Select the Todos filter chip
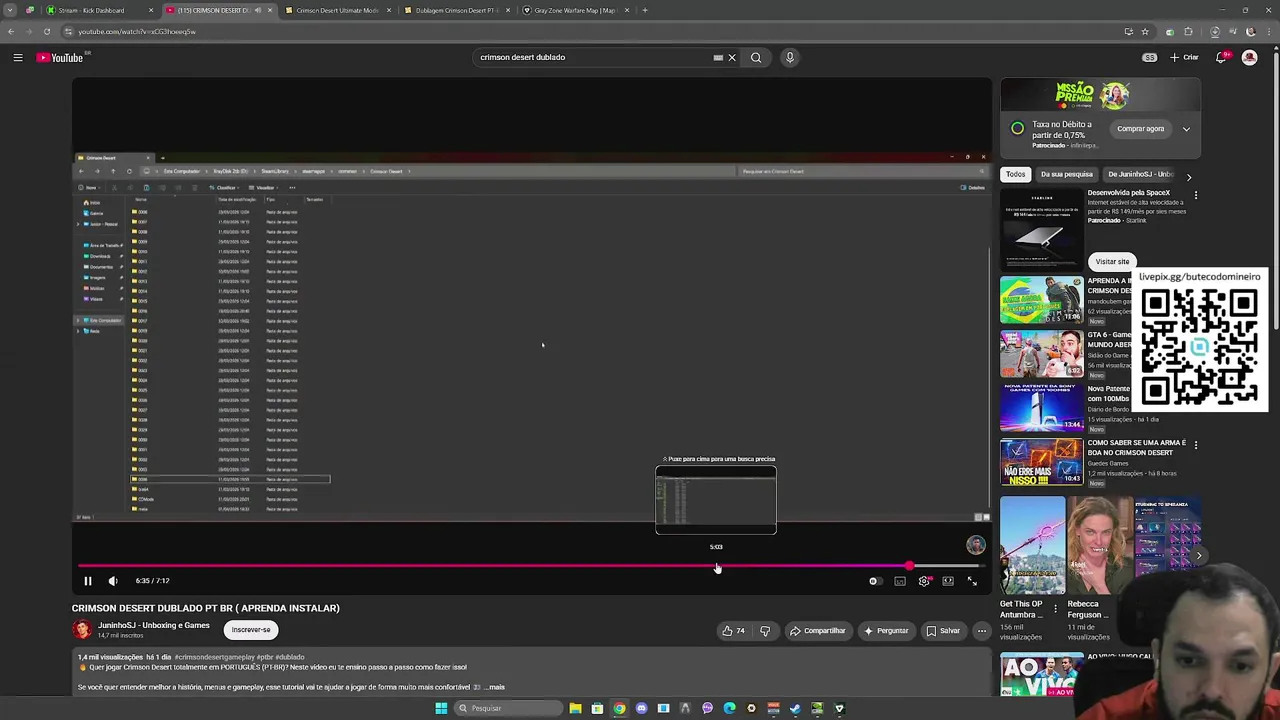The width and height of the screenshot is (1280, 720). click(x=1016, y=174)
